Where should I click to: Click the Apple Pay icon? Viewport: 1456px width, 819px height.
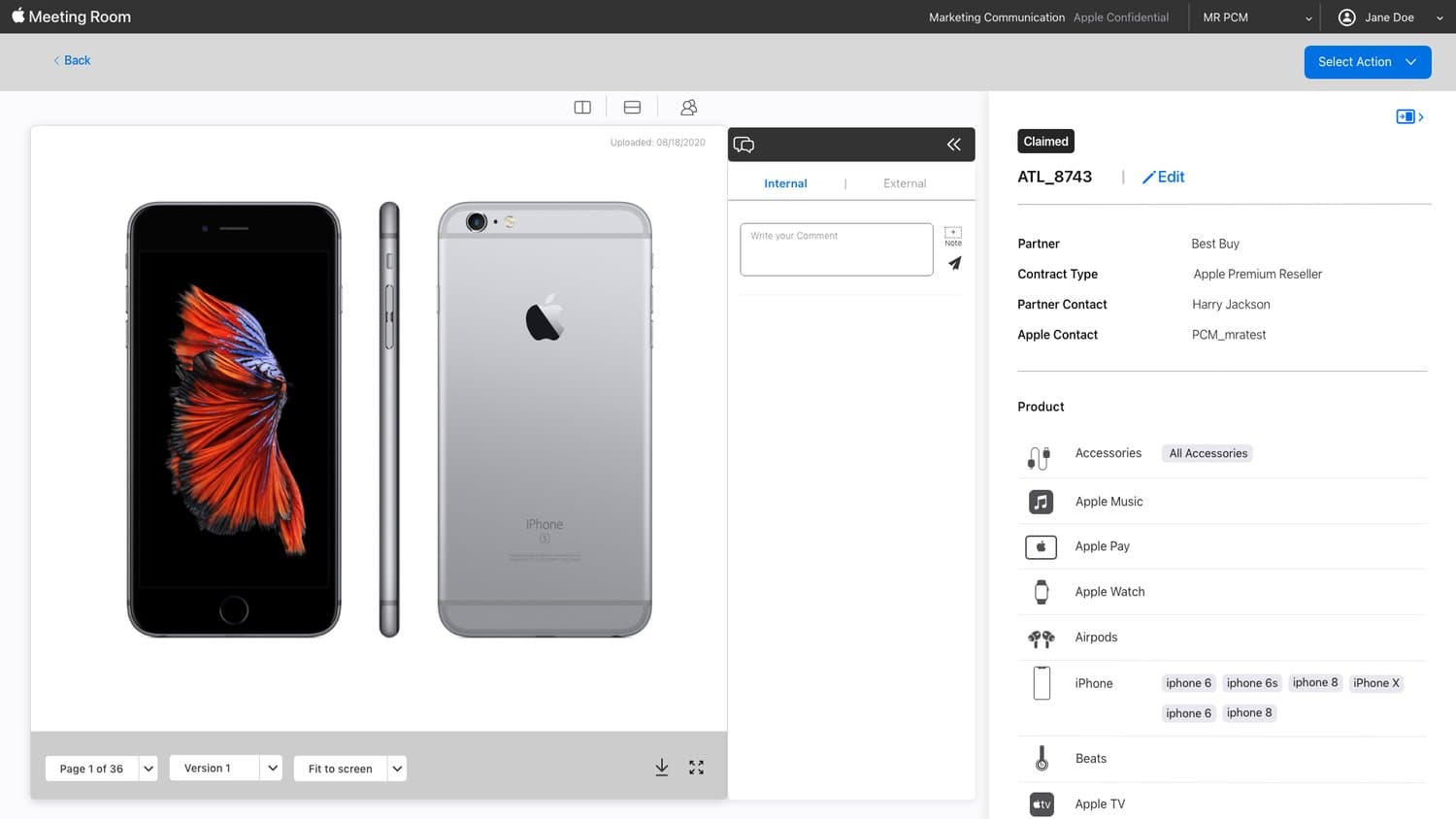tap(1041, 546)
